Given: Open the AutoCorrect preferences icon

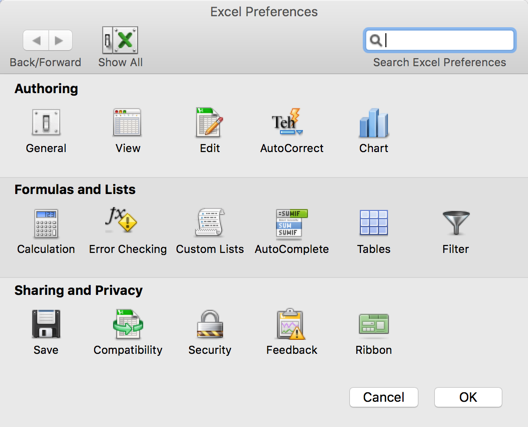Looking at the screenshot, I should 288,122.
